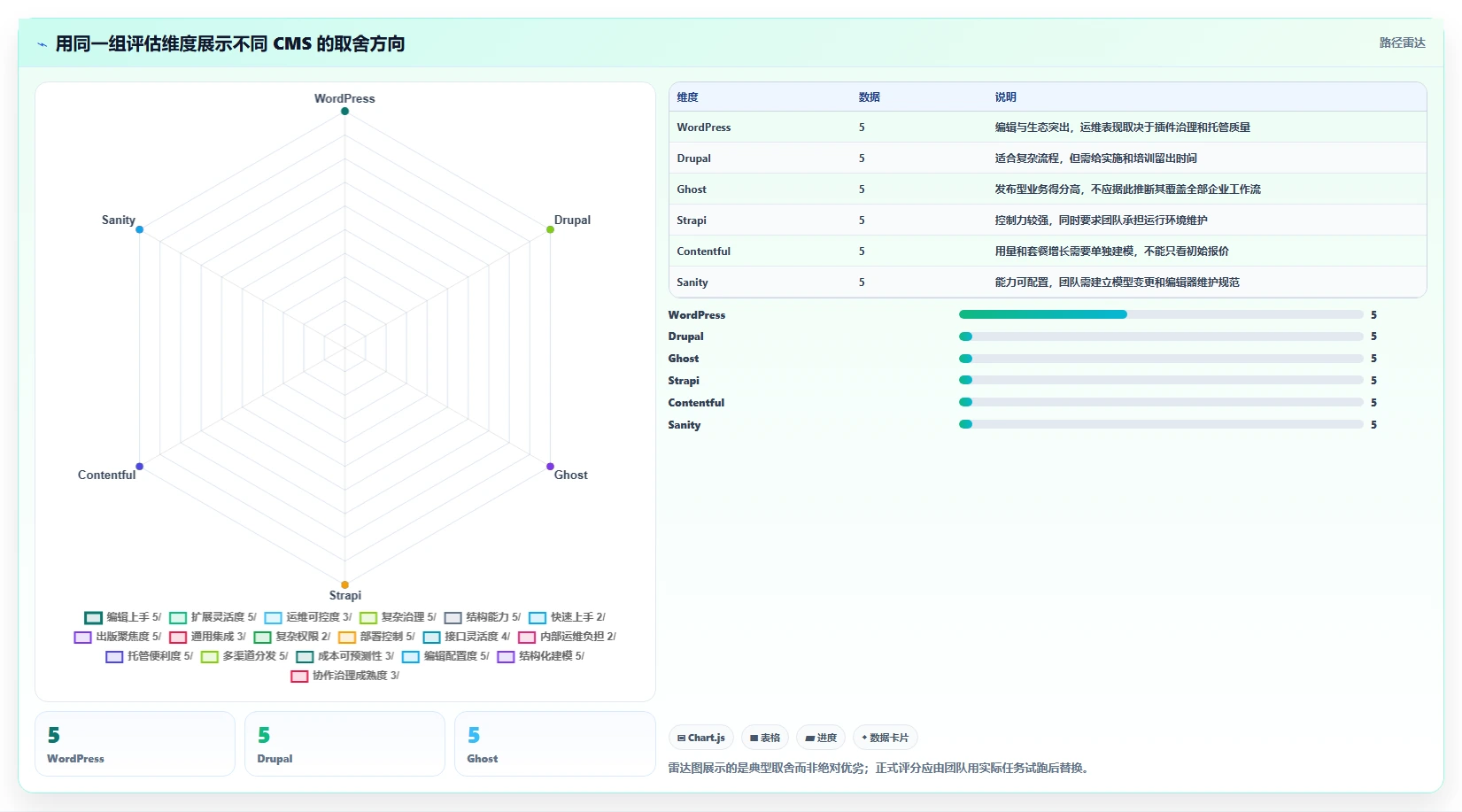
Task: Click the 表格 tag pill
Action: click(765, 738)
